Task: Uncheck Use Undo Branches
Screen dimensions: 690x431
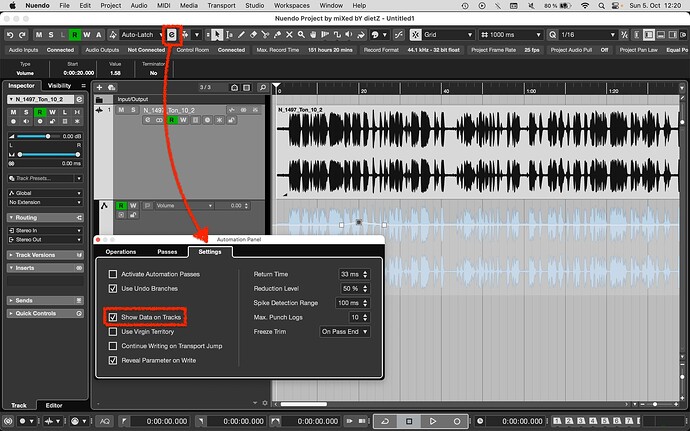Action: click(113, 289)
